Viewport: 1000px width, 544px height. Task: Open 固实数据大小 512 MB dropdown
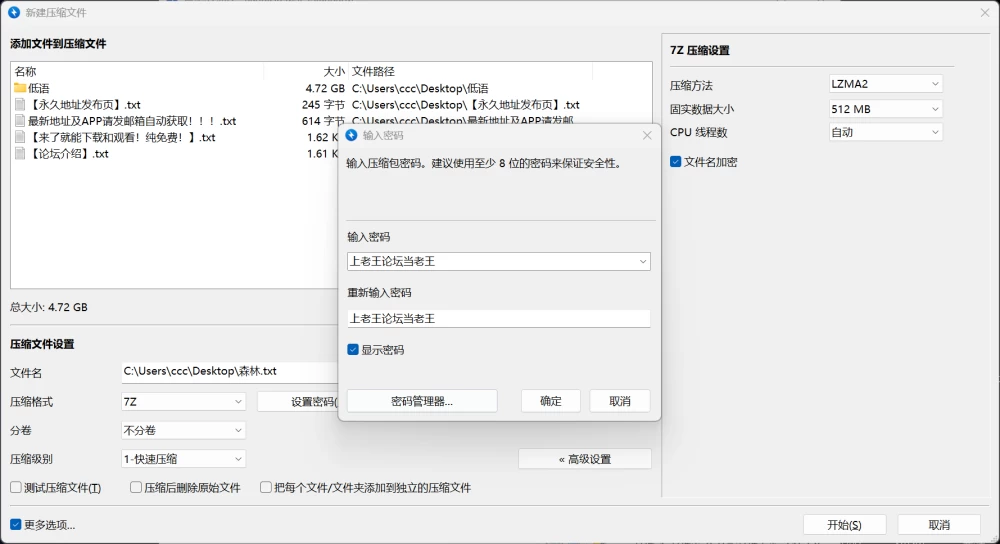coord(885,109)
